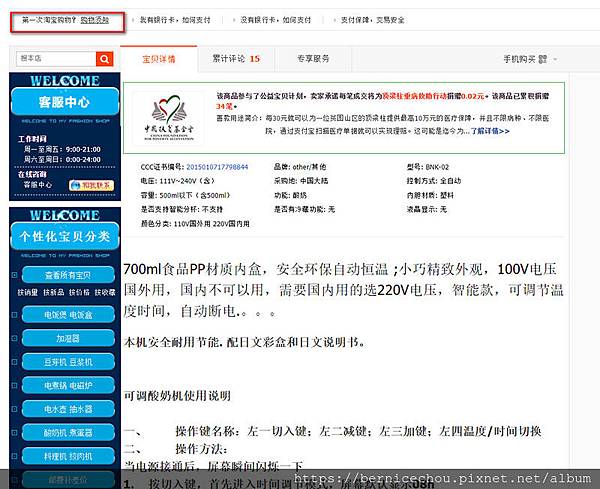Open the 电饭煲 电饭盒 category
Screen dimensions: 600x489
point(68,315)
